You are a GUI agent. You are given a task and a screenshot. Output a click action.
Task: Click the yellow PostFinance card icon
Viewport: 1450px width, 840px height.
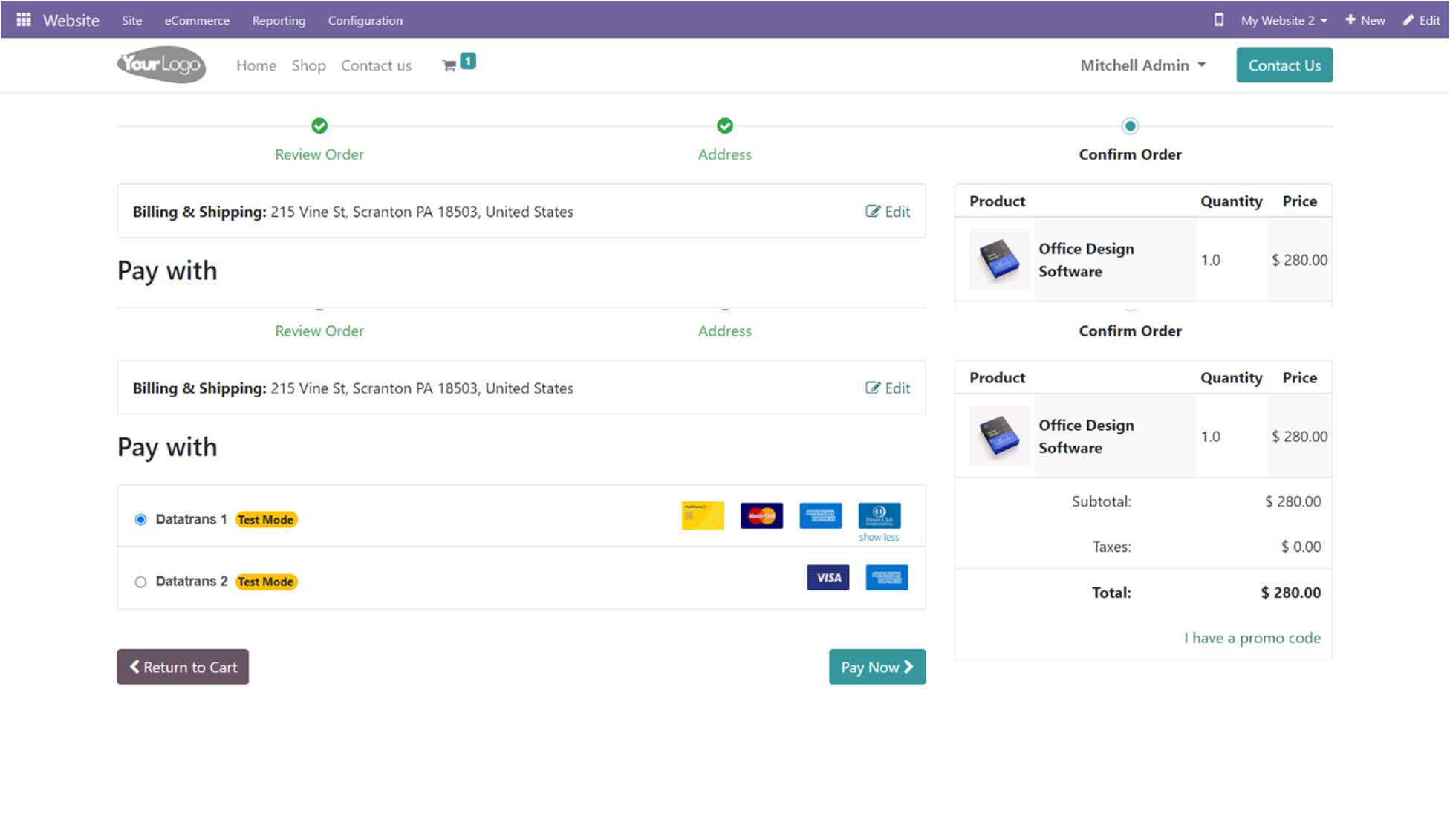[702, 515]
